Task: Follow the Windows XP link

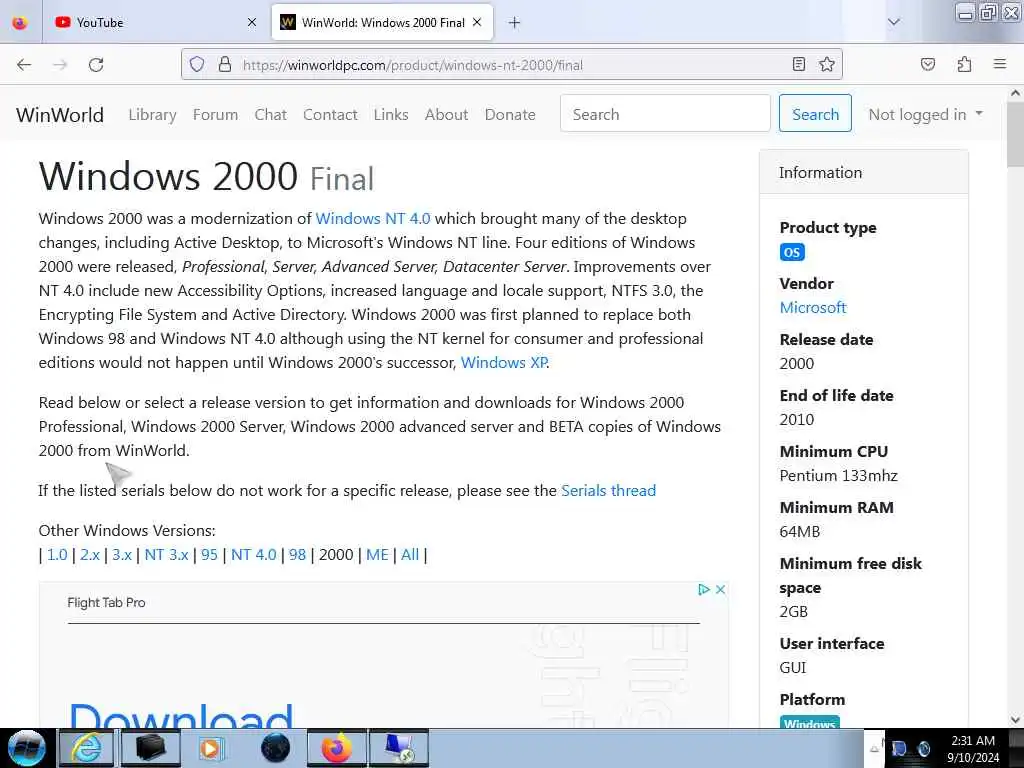Action: (504, 362)
